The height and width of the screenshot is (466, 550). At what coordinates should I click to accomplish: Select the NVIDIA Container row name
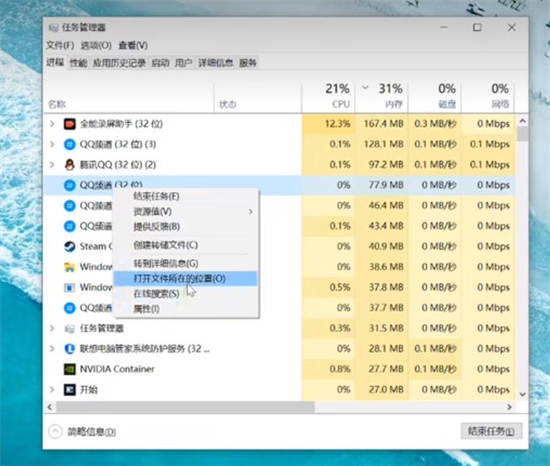(117, 369)
